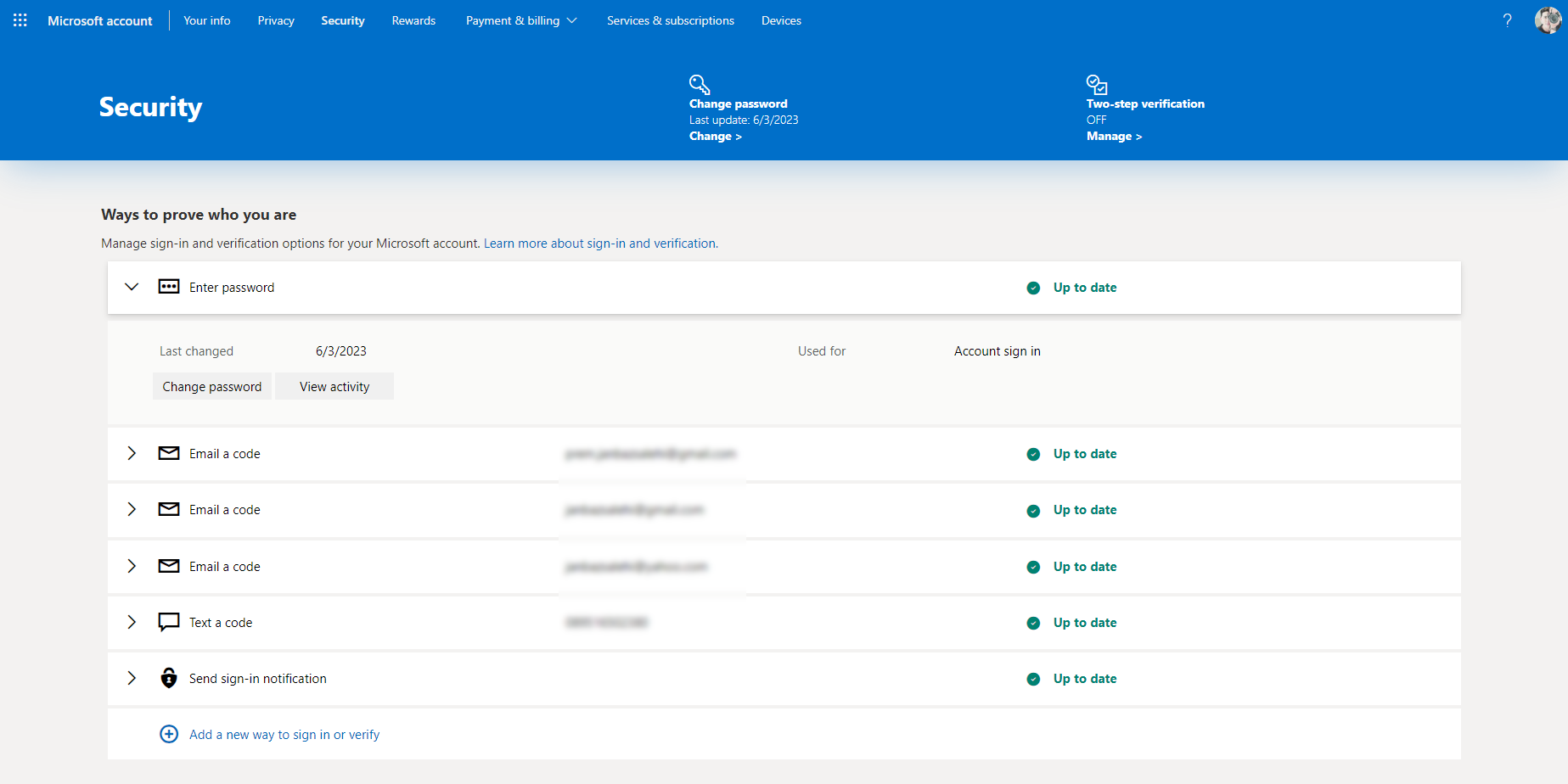Image resolution: width=1568 pixels, height=784 pixels.
Task: Click the green check in Send sign-in notification row
Action: click(1033, 679)
